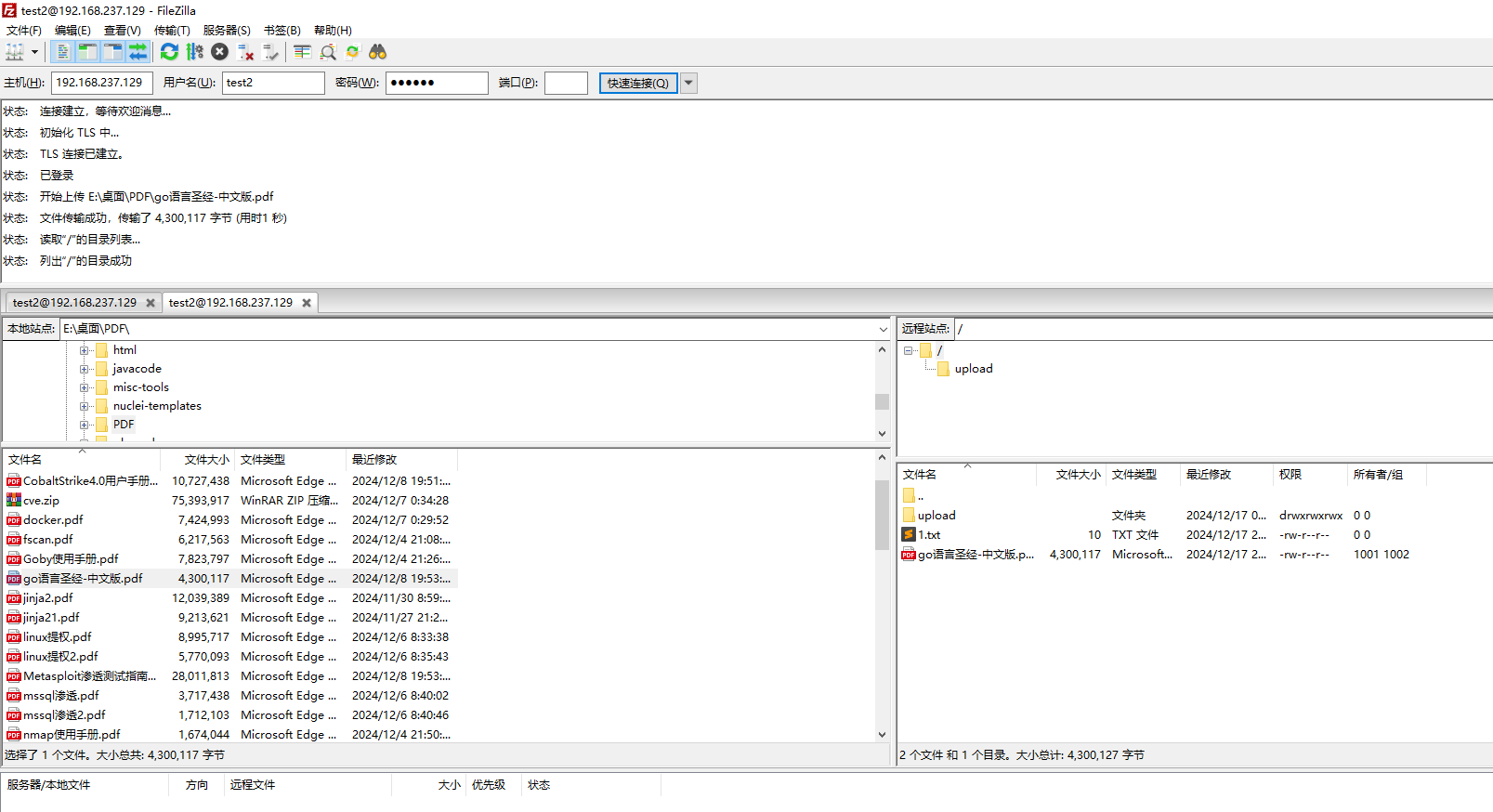Sort local files by 最近修改 column

point(401,459)
